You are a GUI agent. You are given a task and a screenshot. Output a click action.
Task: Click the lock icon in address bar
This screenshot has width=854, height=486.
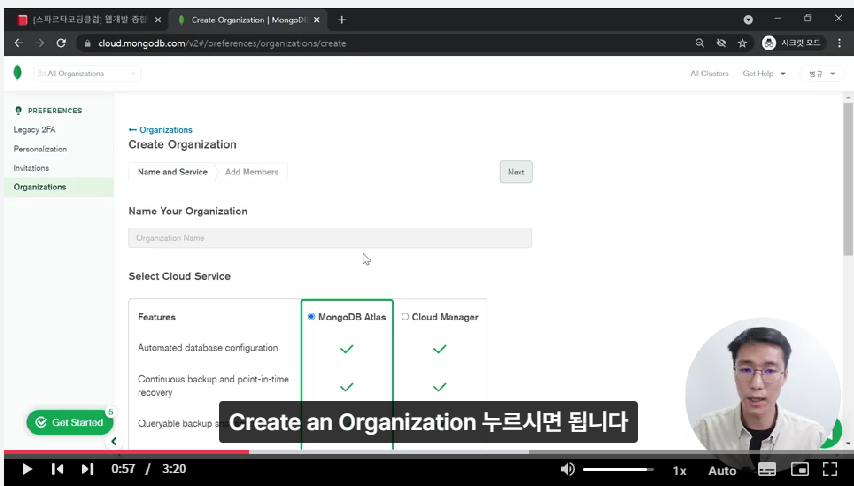[87, 43]
